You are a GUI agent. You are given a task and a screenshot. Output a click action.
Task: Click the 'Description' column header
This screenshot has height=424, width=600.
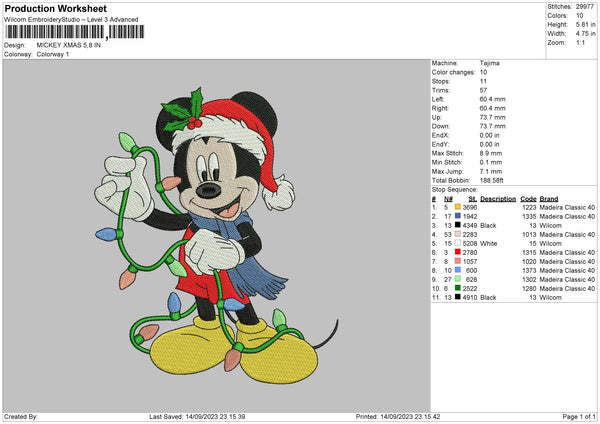(498, 199)
